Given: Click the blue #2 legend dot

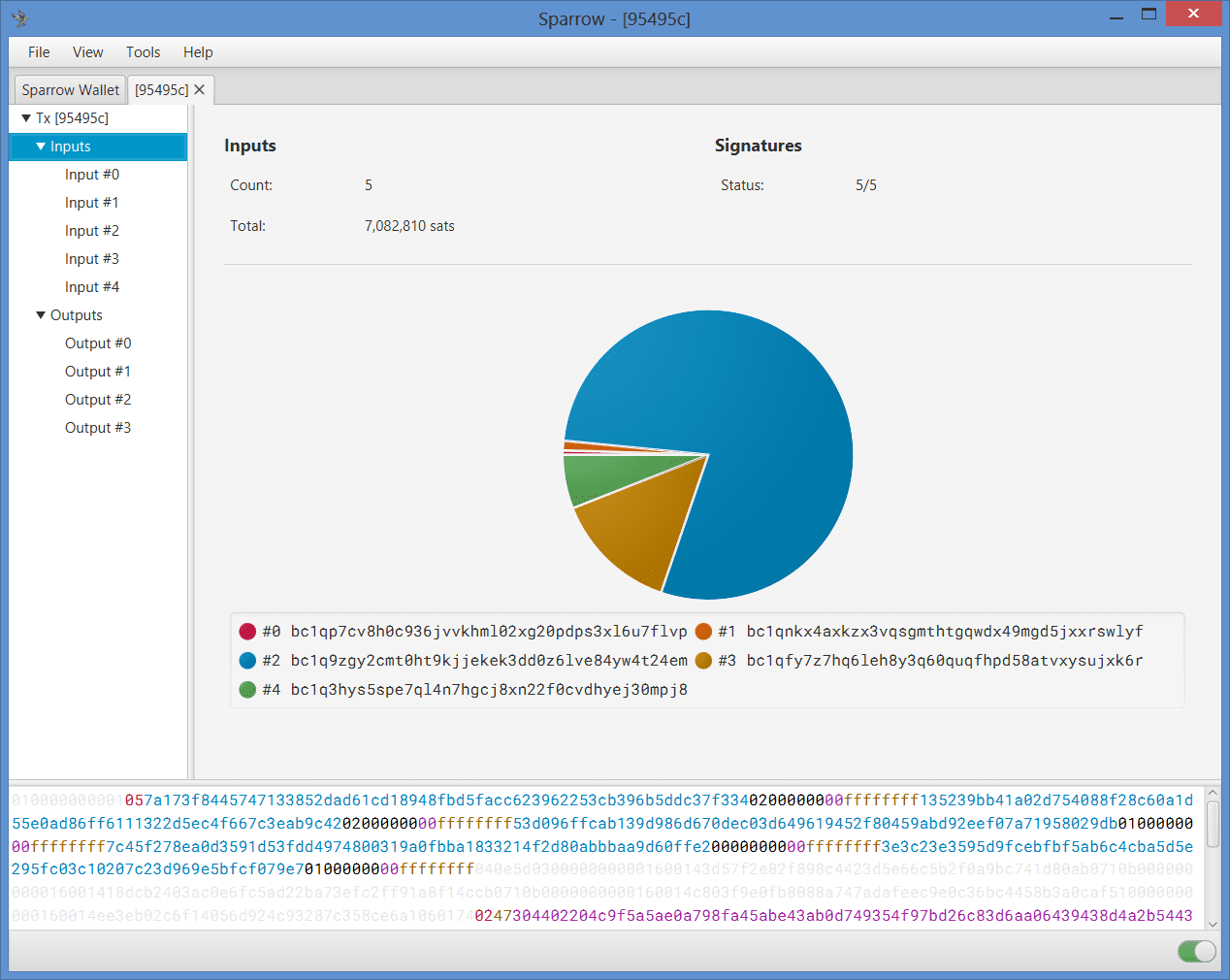Looking at the screenshot, I should point(247,661).
